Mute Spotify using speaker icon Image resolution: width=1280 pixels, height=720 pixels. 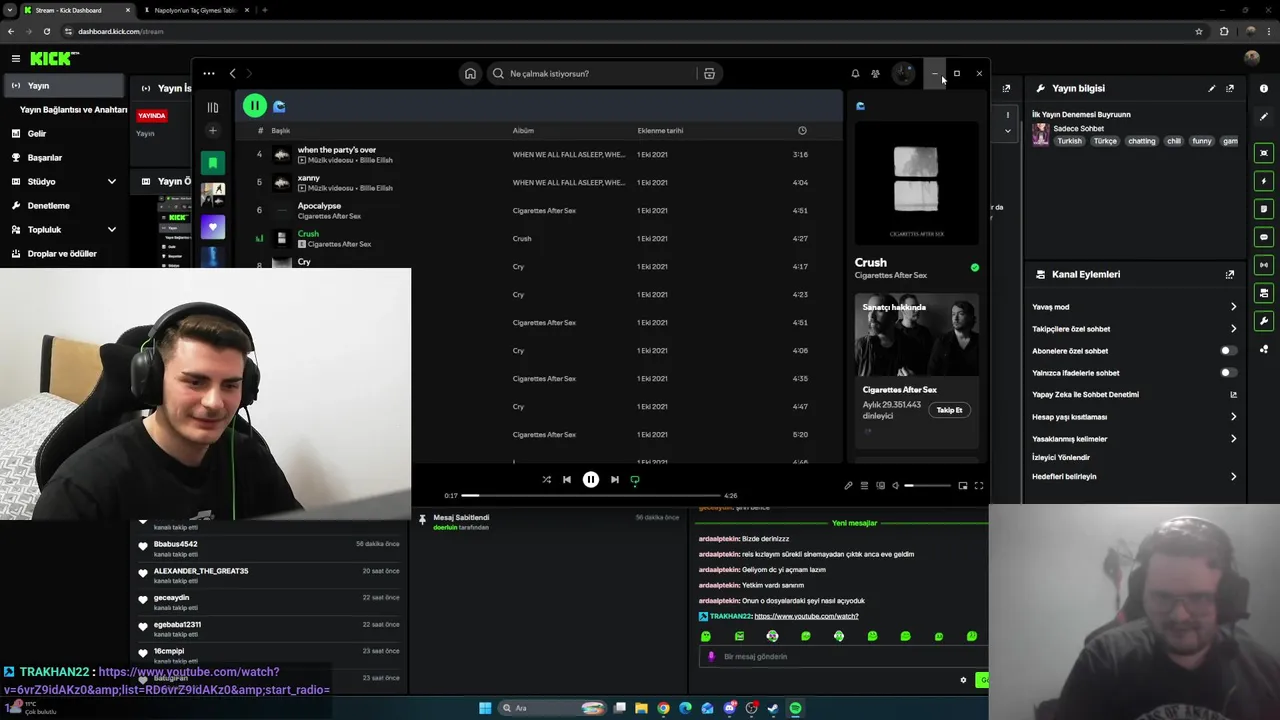coord(896,486)
